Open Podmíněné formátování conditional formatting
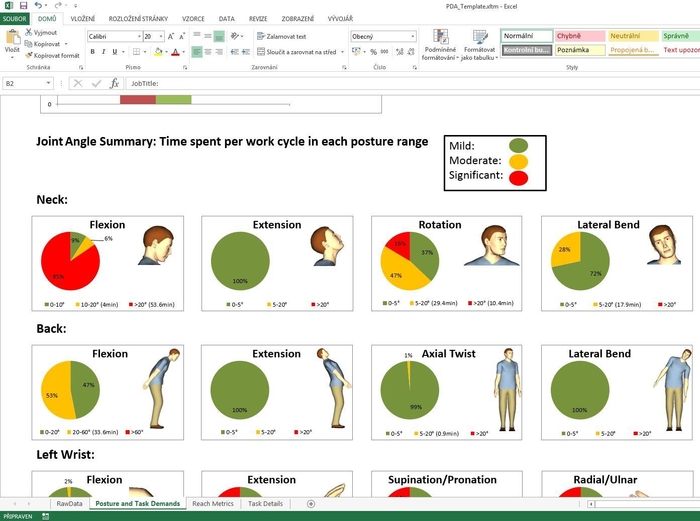 [x=440, y=45]
